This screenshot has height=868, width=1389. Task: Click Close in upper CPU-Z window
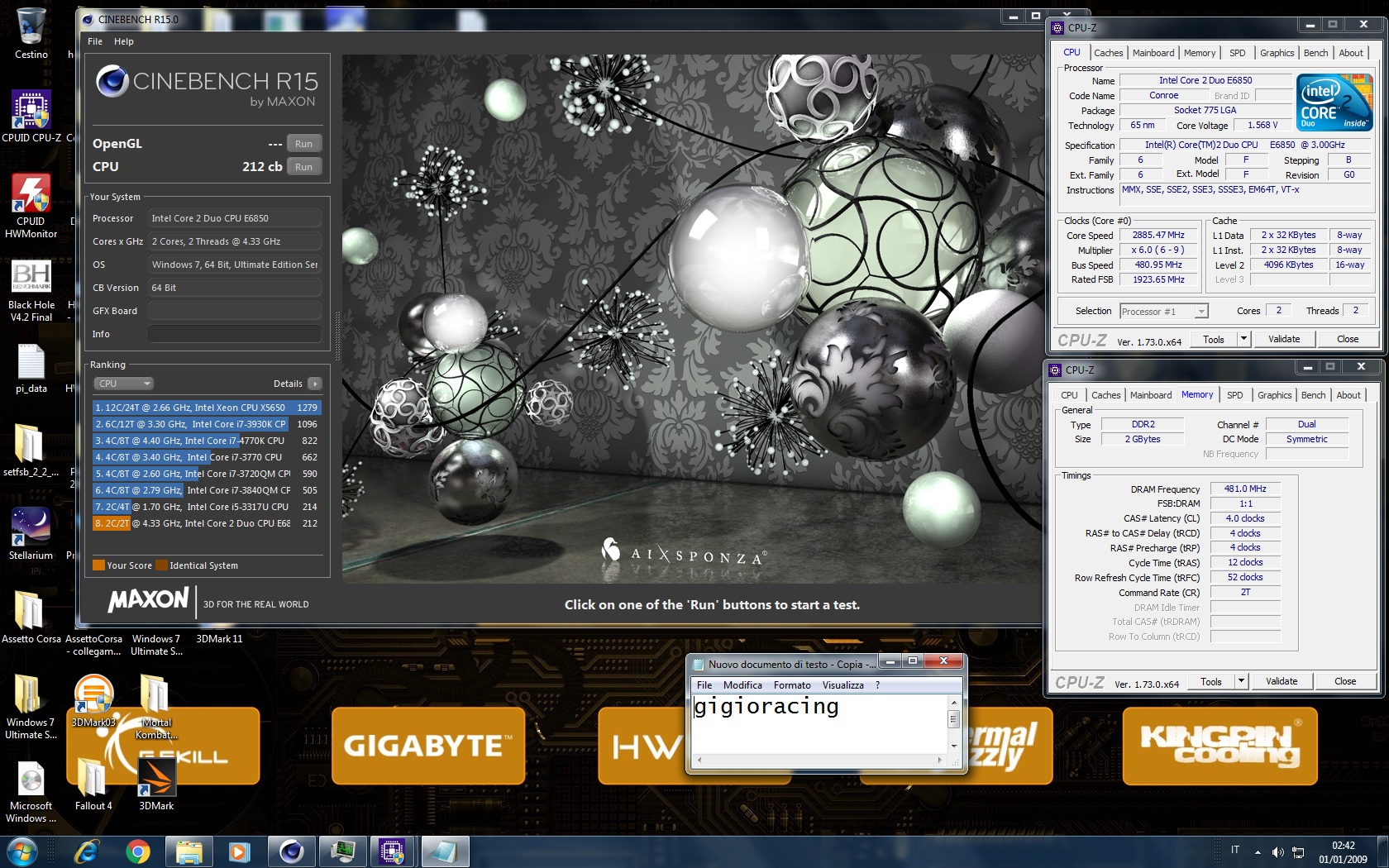pyautogui.click(x=1348, y=340)
